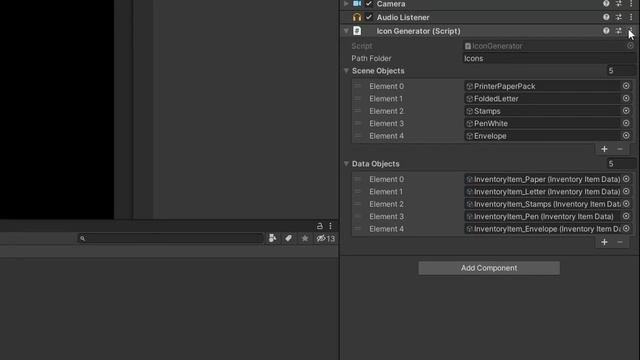
Task: Open presets for the Icon Generator script
Action: pos(619,31)
